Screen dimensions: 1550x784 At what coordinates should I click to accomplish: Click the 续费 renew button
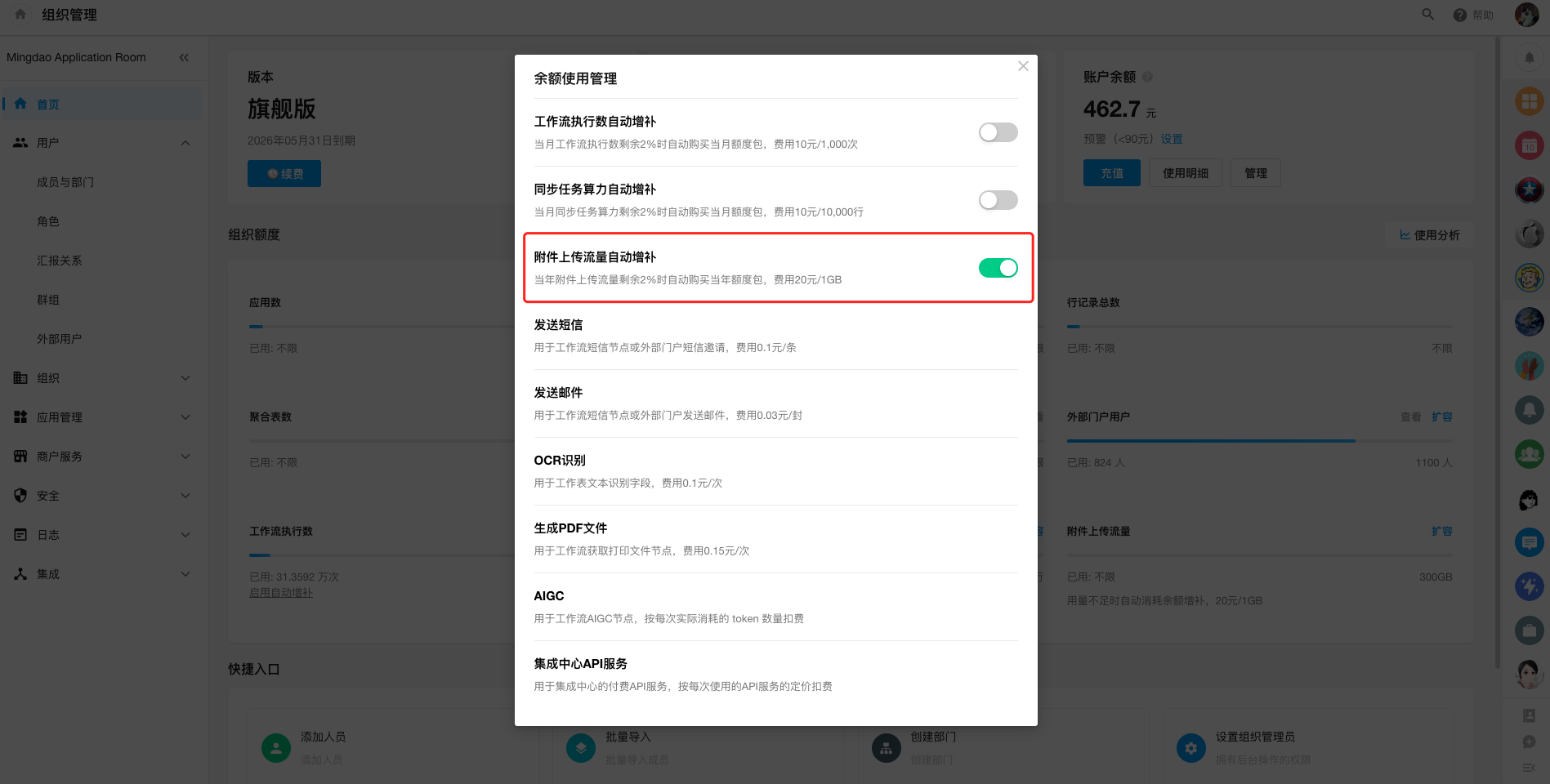click(284, 173)
